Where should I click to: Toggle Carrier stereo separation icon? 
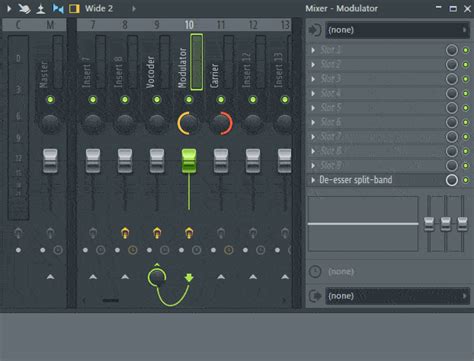[x=221, y=233]
